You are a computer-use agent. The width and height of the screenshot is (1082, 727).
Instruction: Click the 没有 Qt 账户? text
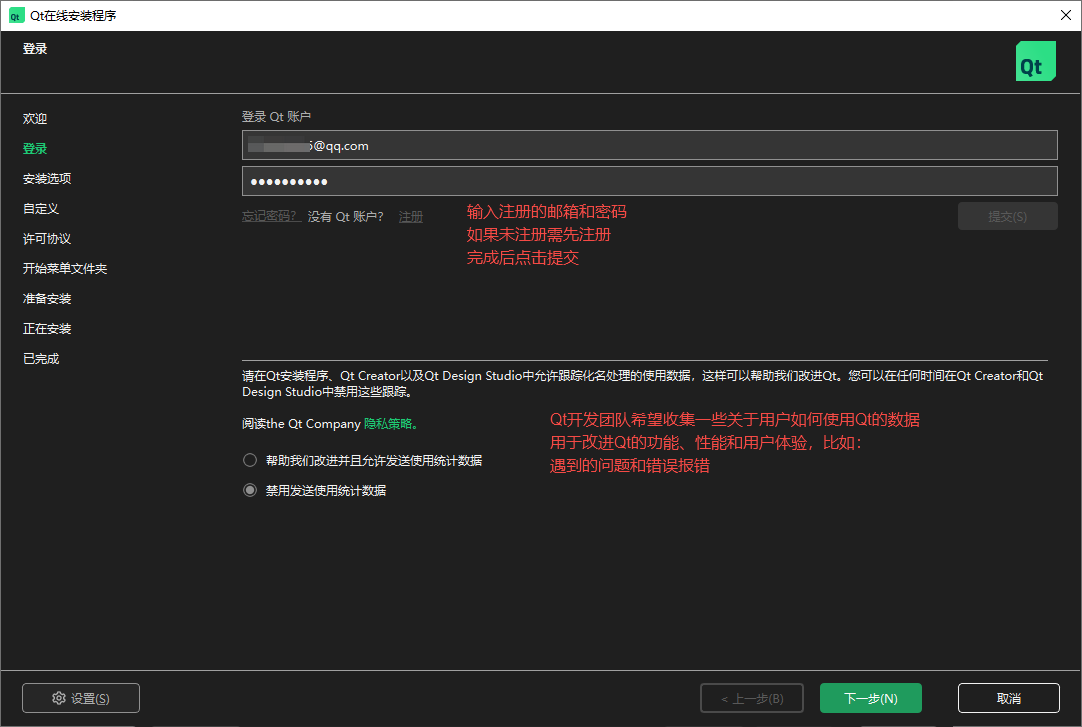click(346, 217)
